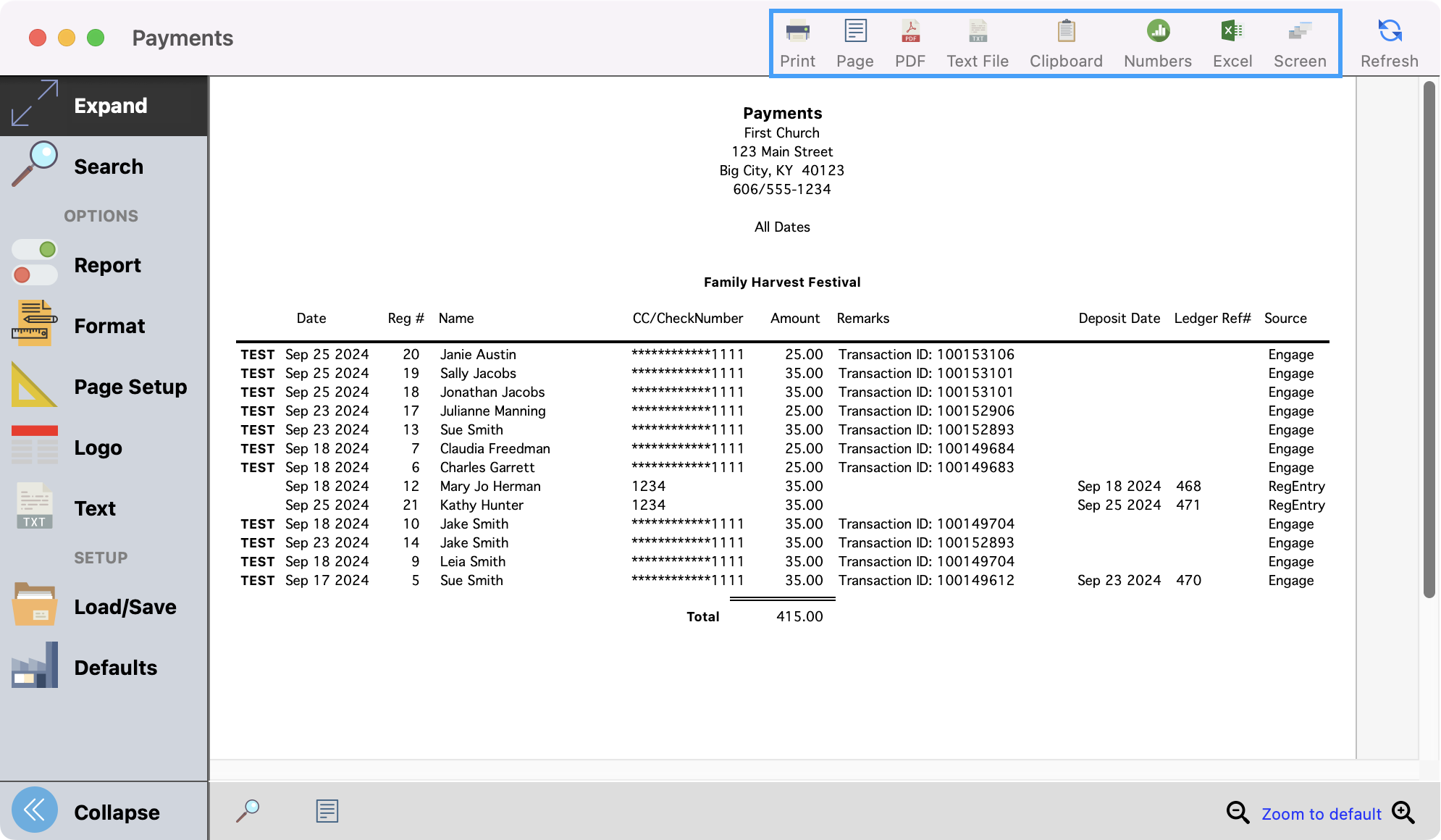Refresh the Payments report

coord(1388,42)
